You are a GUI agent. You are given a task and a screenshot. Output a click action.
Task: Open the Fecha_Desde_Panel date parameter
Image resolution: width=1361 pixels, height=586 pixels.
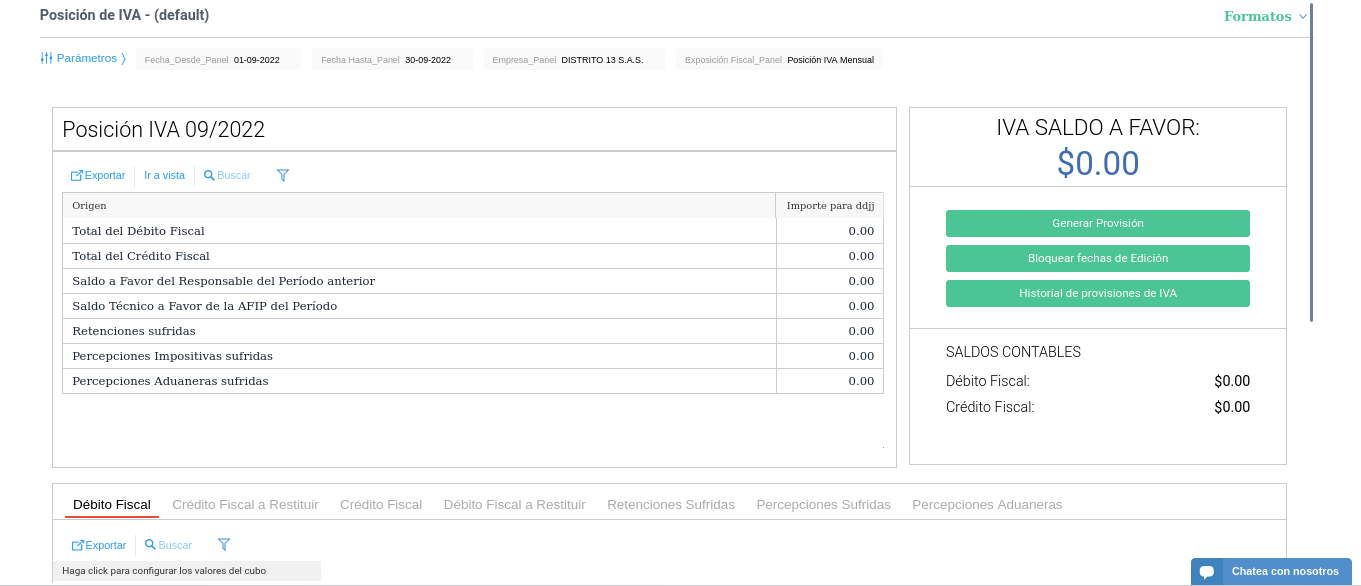click(x=219, y=60)
